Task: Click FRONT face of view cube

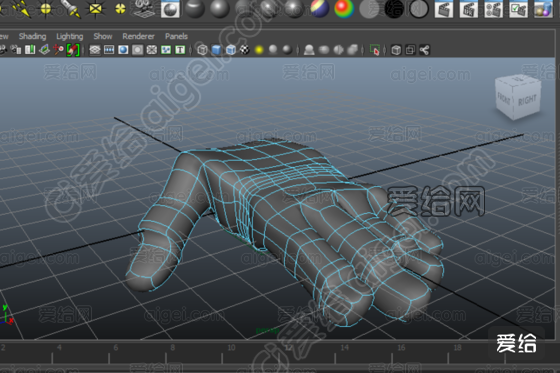Action: [504, 99]
